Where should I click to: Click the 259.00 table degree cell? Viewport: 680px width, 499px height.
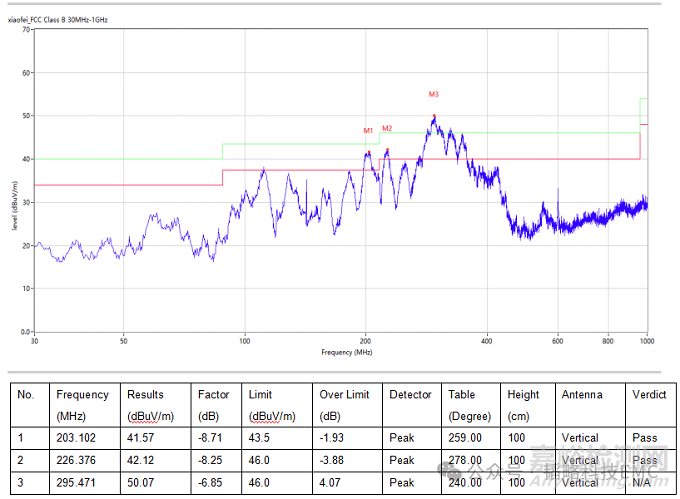tap(465, 438)
